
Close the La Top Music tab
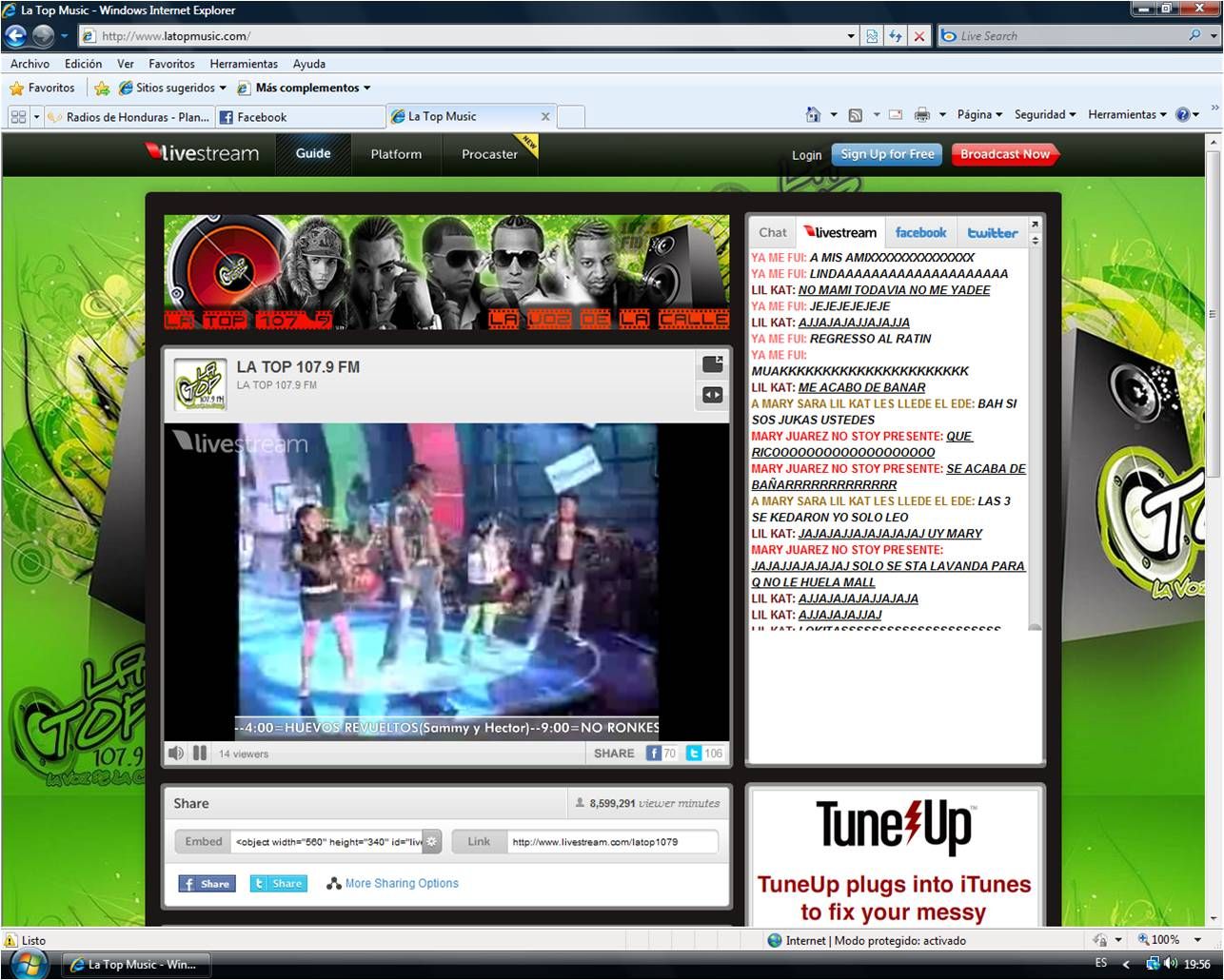(545, 116)
